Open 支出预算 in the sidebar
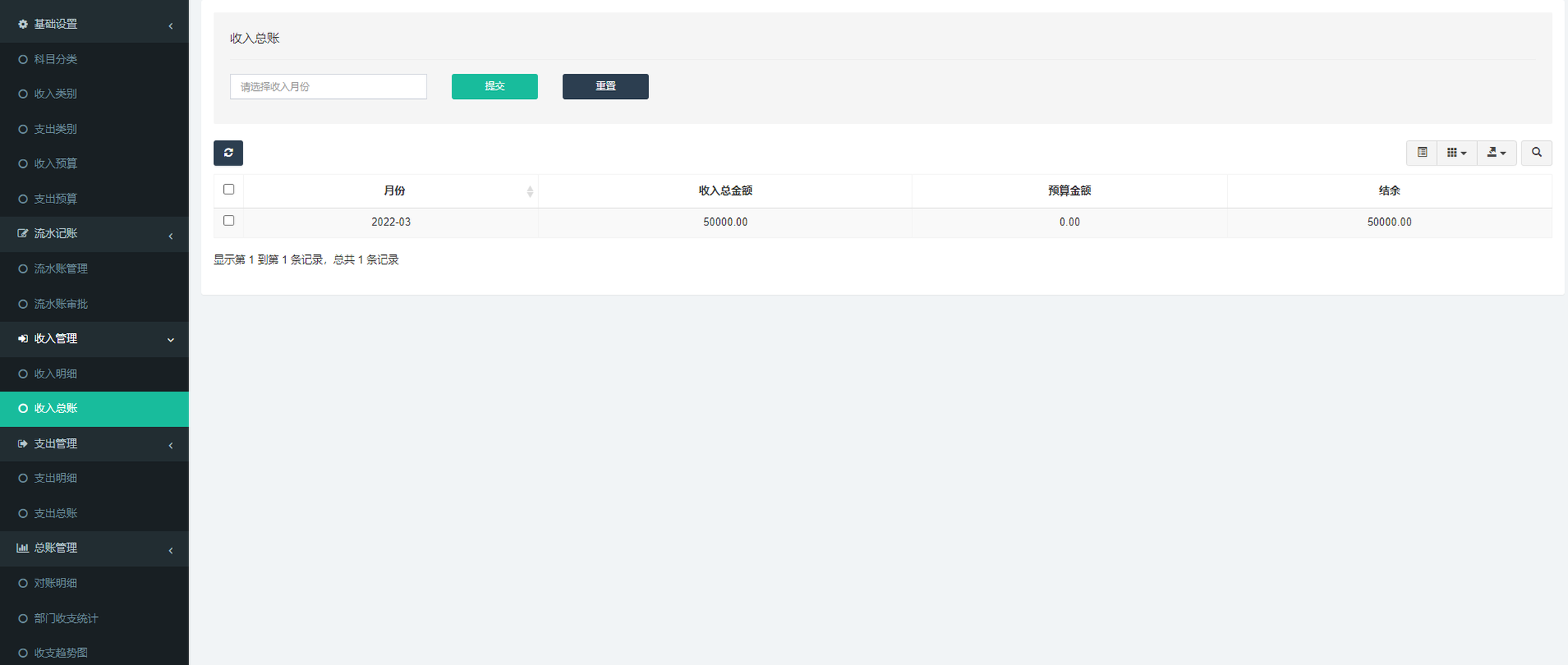The image size is (1568, 665). pyautogui.click(x=94, y=199)
